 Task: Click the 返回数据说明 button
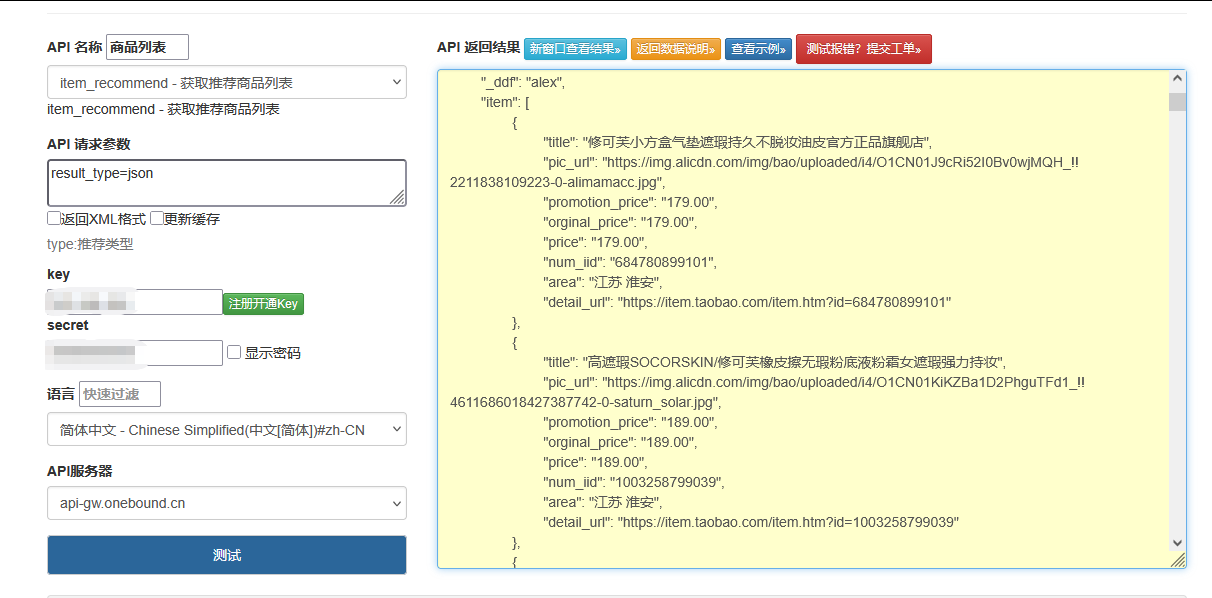(x=676, y=48)
